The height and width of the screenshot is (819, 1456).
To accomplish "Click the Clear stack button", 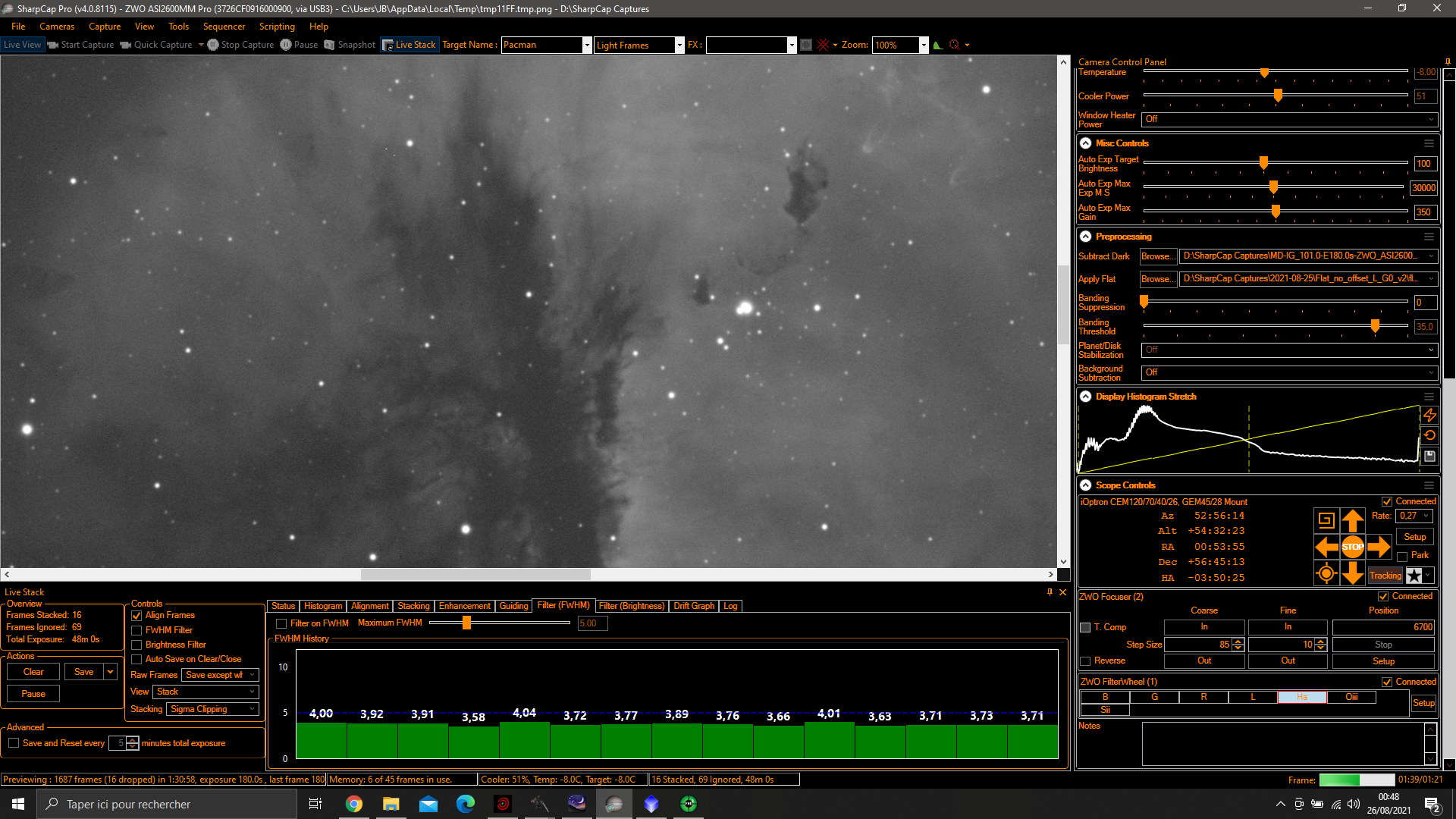I will coord(33,672).
